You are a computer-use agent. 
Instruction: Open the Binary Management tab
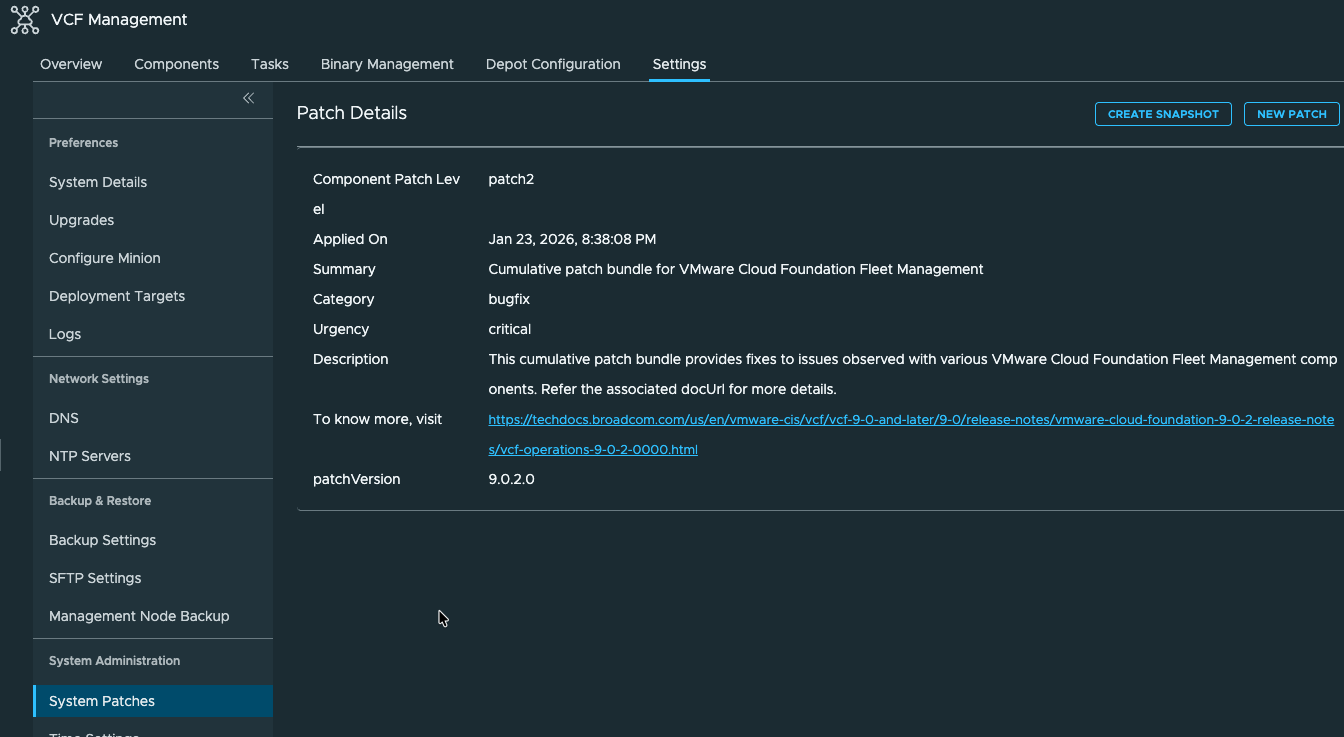[x=387, y=64]
